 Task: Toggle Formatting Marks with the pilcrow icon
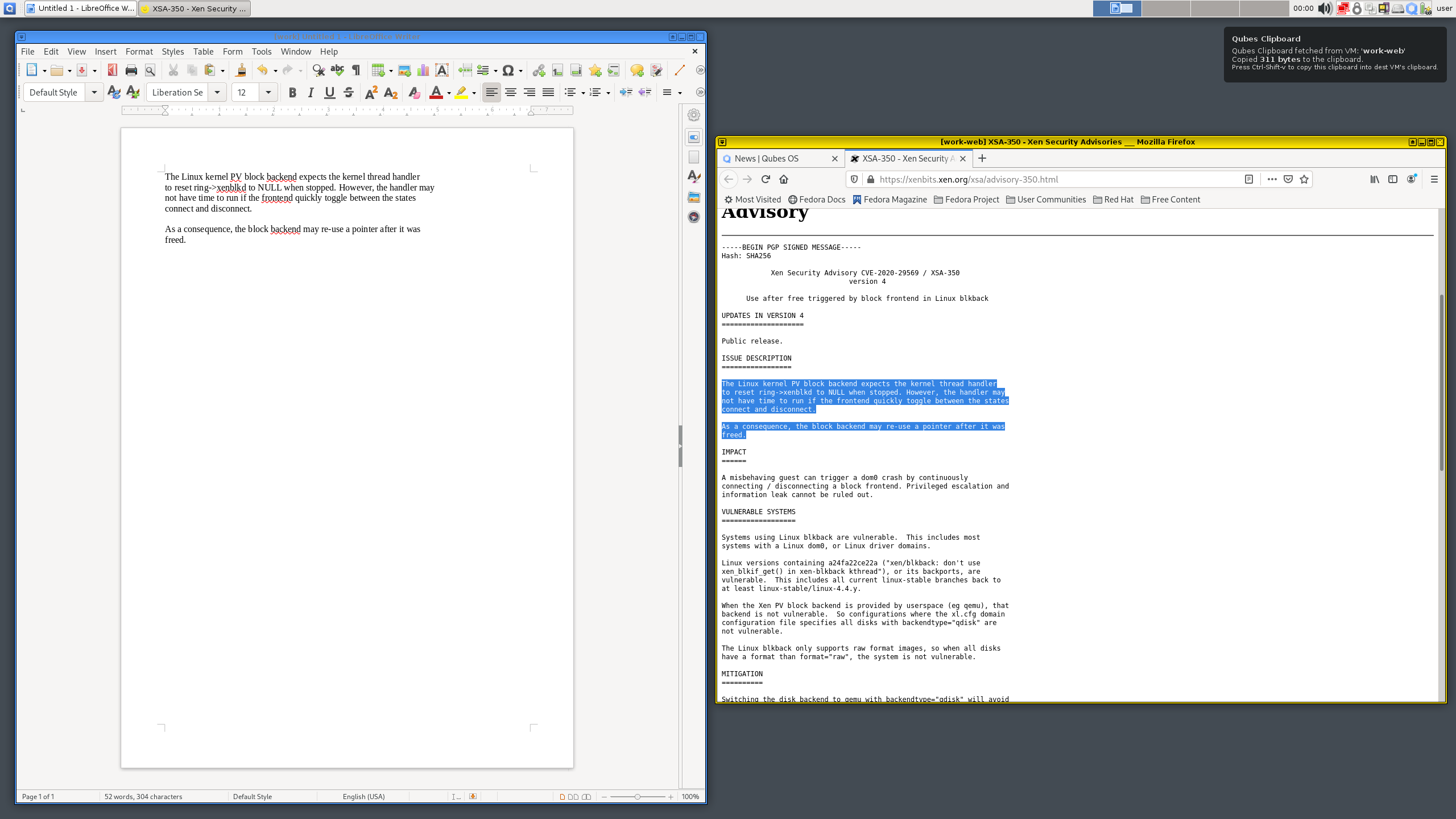(x=357, y=71)
